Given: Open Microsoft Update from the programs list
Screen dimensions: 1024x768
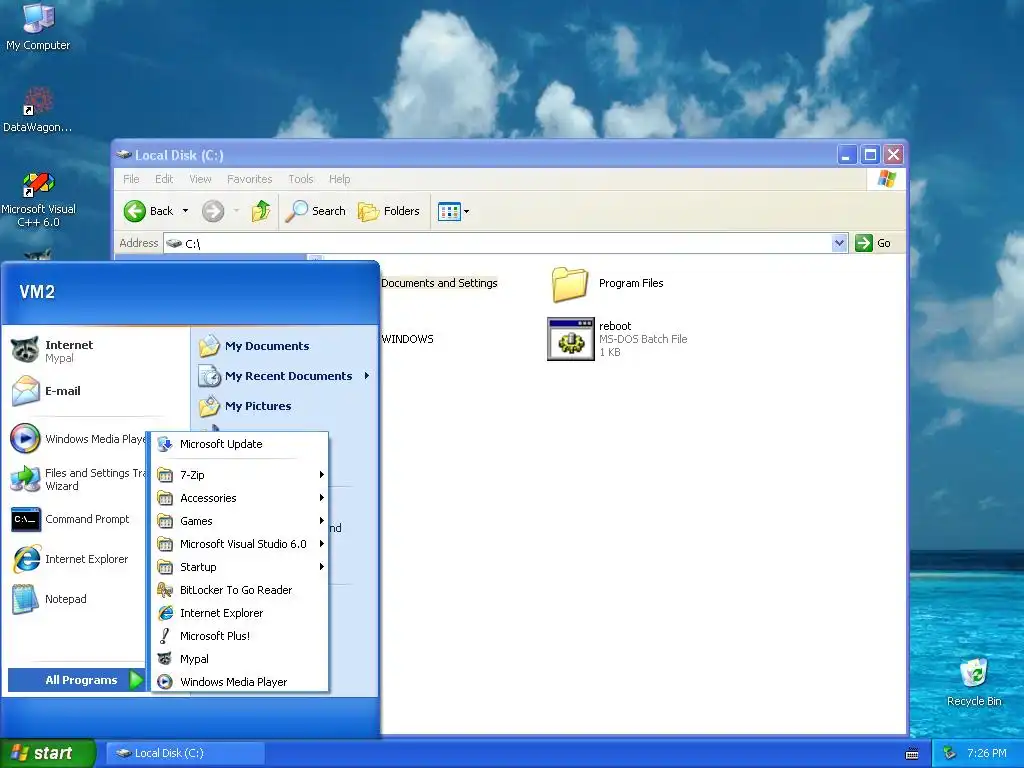Looking at the screenshot, I should pyautogui.click(x=239, y=444).
